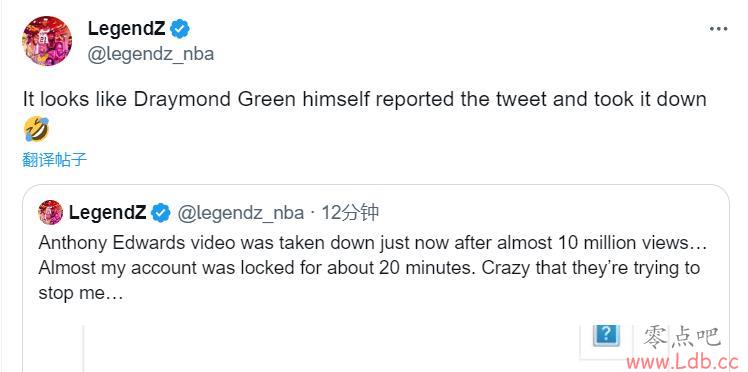Click the rolling-laughing emoji in the tweet
Viewport: 748px width, 372px height.
[36, 130]
